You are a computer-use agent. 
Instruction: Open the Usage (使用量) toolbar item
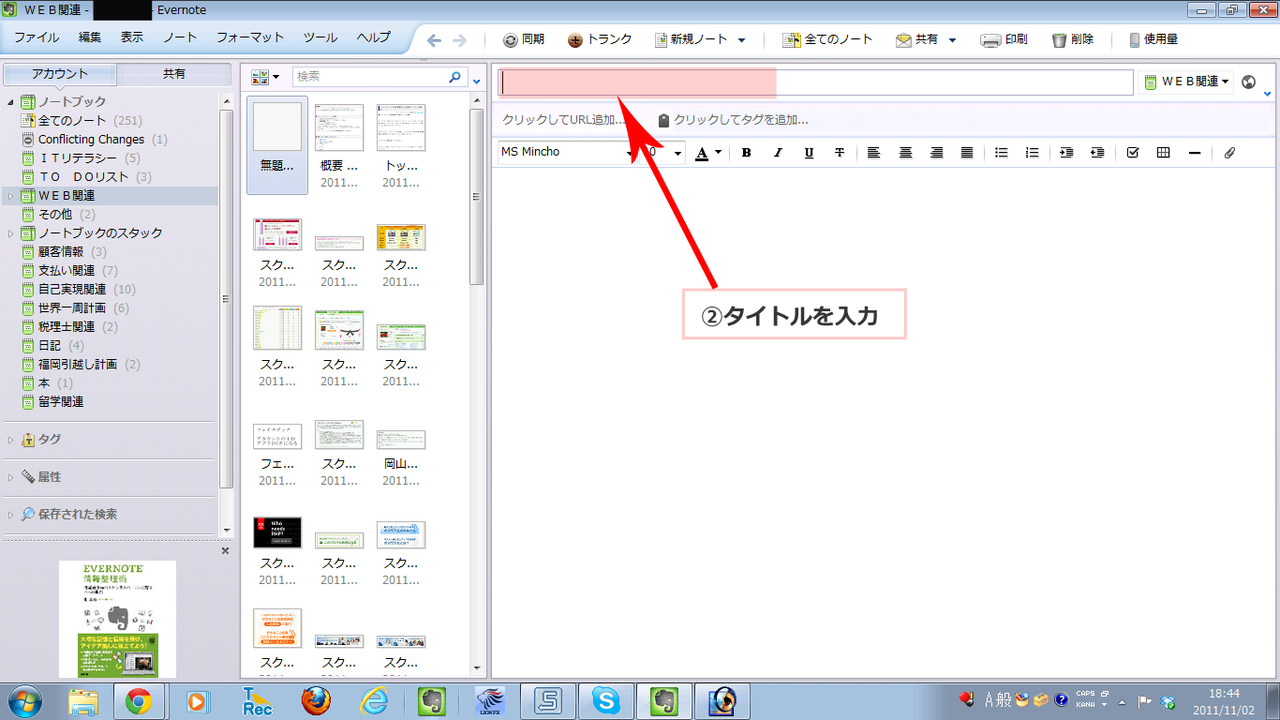(1153, 40)
